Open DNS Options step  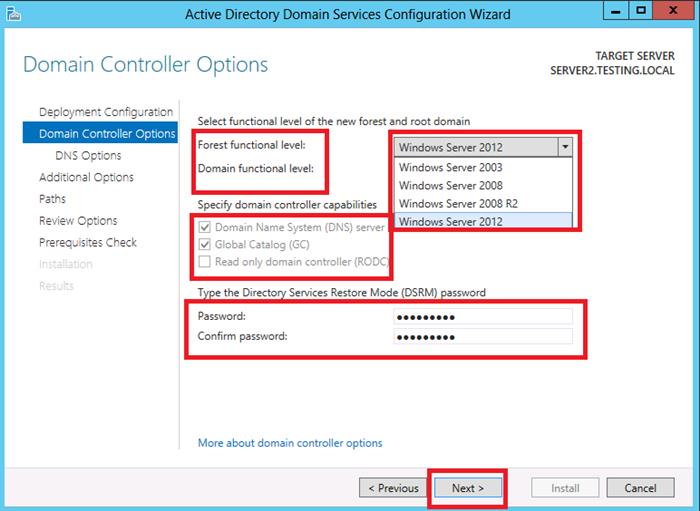[88, 155]
